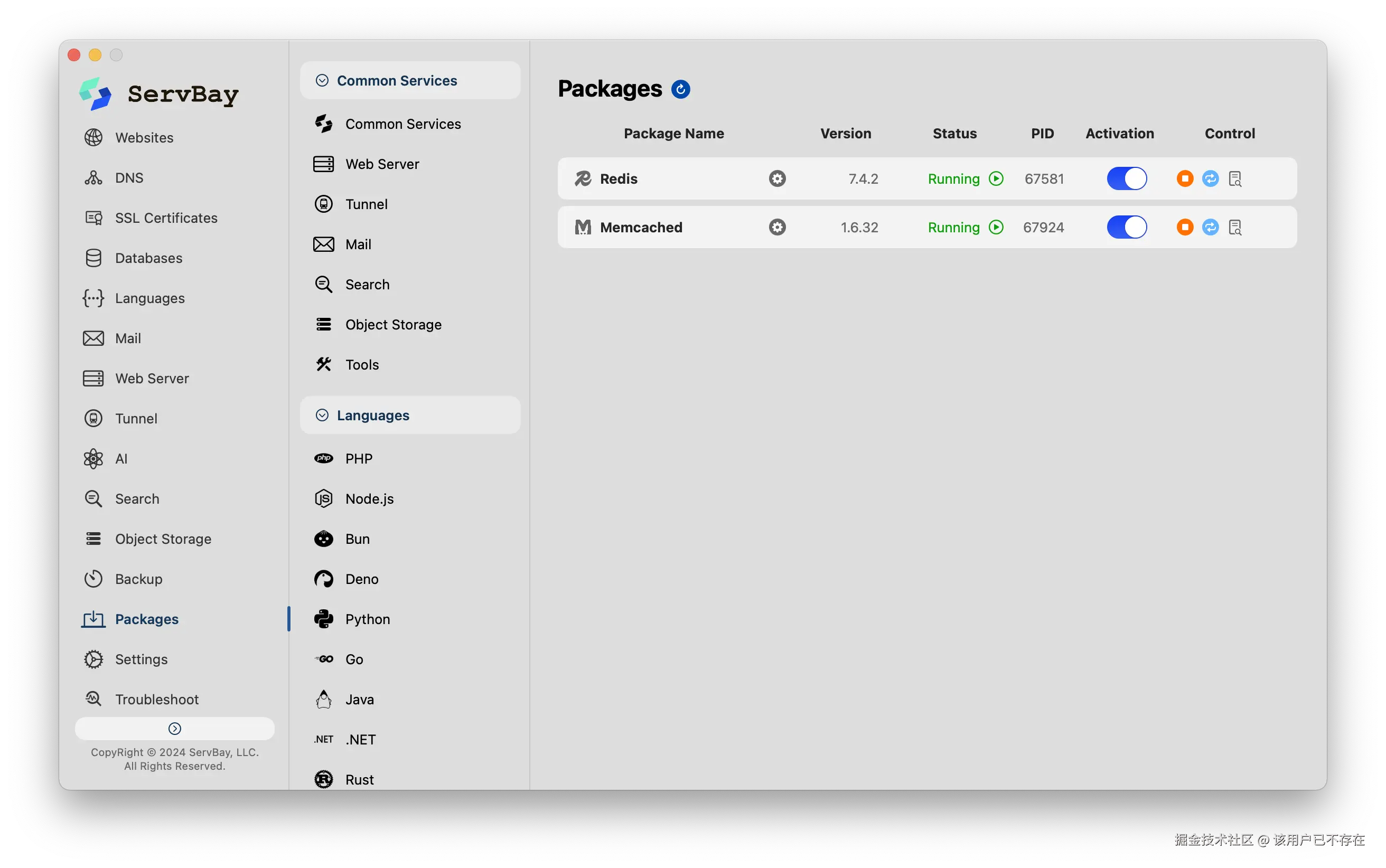
Task: Open Troubleshoot in the left sidebar
Action: pos(157,699)
